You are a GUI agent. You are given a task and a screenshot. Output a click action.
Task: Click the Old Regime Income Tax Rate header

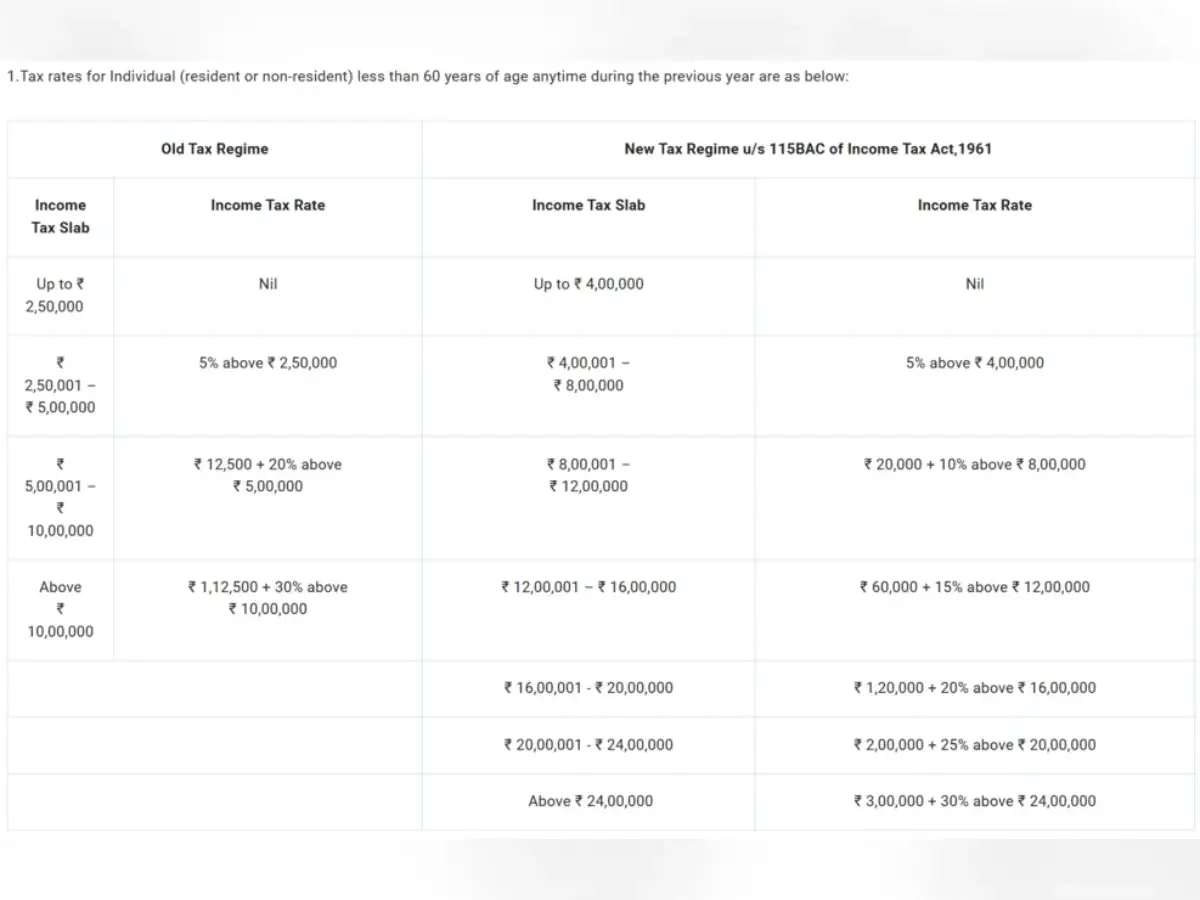[x=268, y=217]
